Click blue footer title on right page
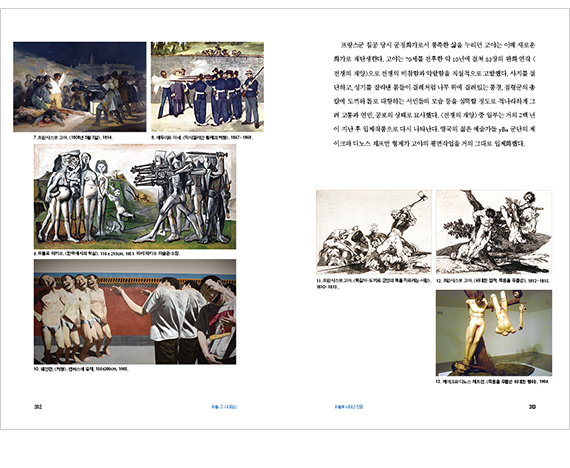 (349, 407)
